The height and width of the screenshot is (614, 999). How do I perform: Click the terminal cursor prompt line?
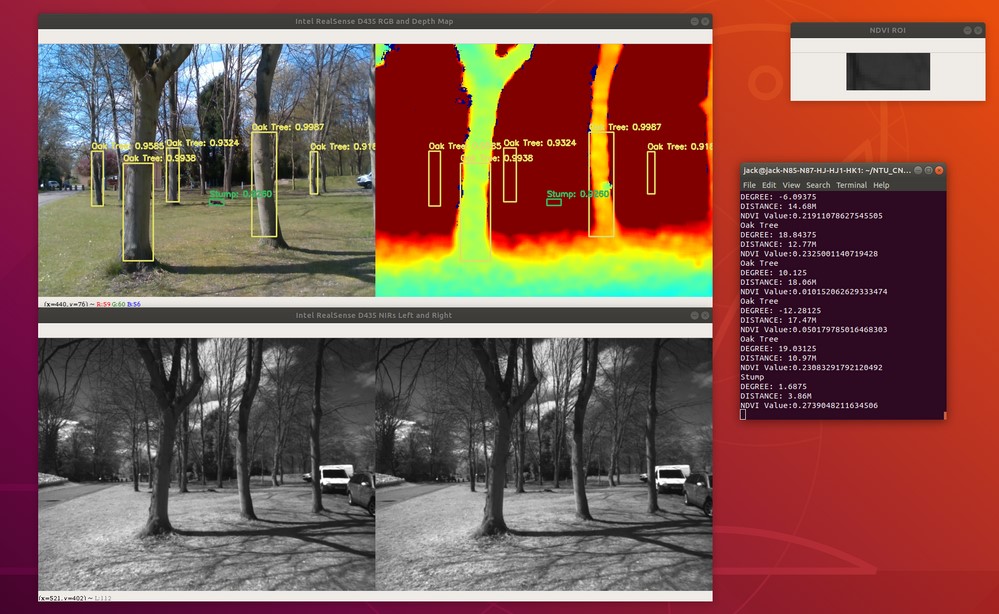[800, 414]
